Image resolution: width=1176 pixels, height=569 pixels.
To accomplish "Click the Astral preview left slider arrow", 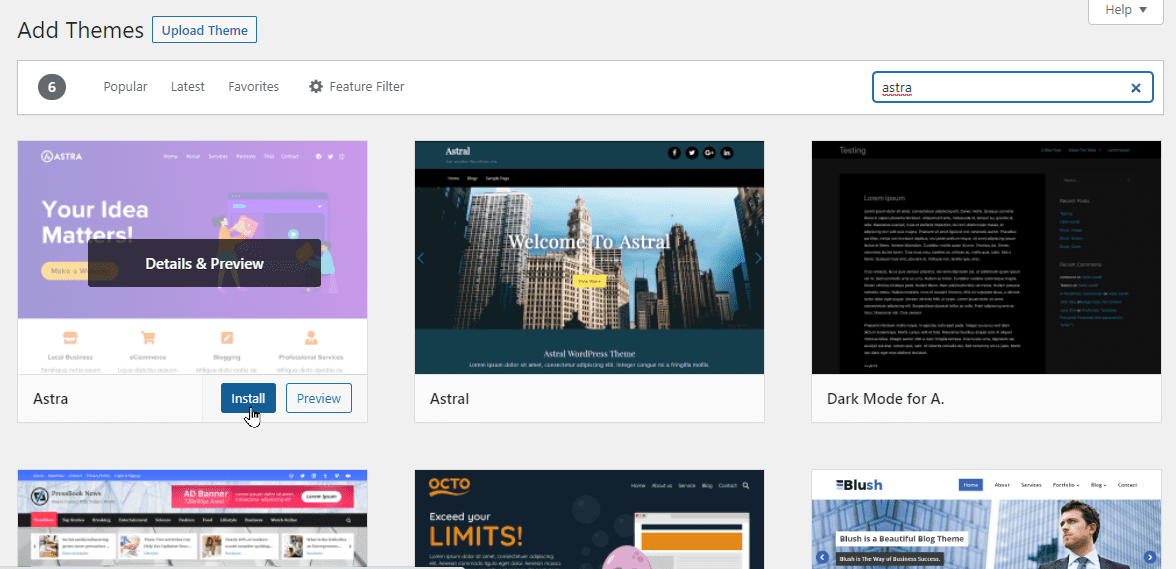I will 421,259.
